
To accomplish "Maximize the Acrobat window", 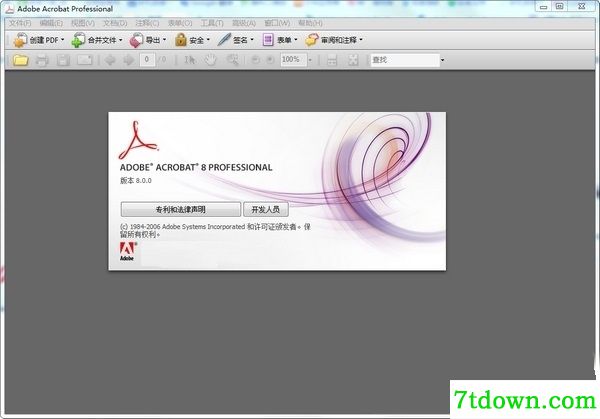I will coord(559,7).
